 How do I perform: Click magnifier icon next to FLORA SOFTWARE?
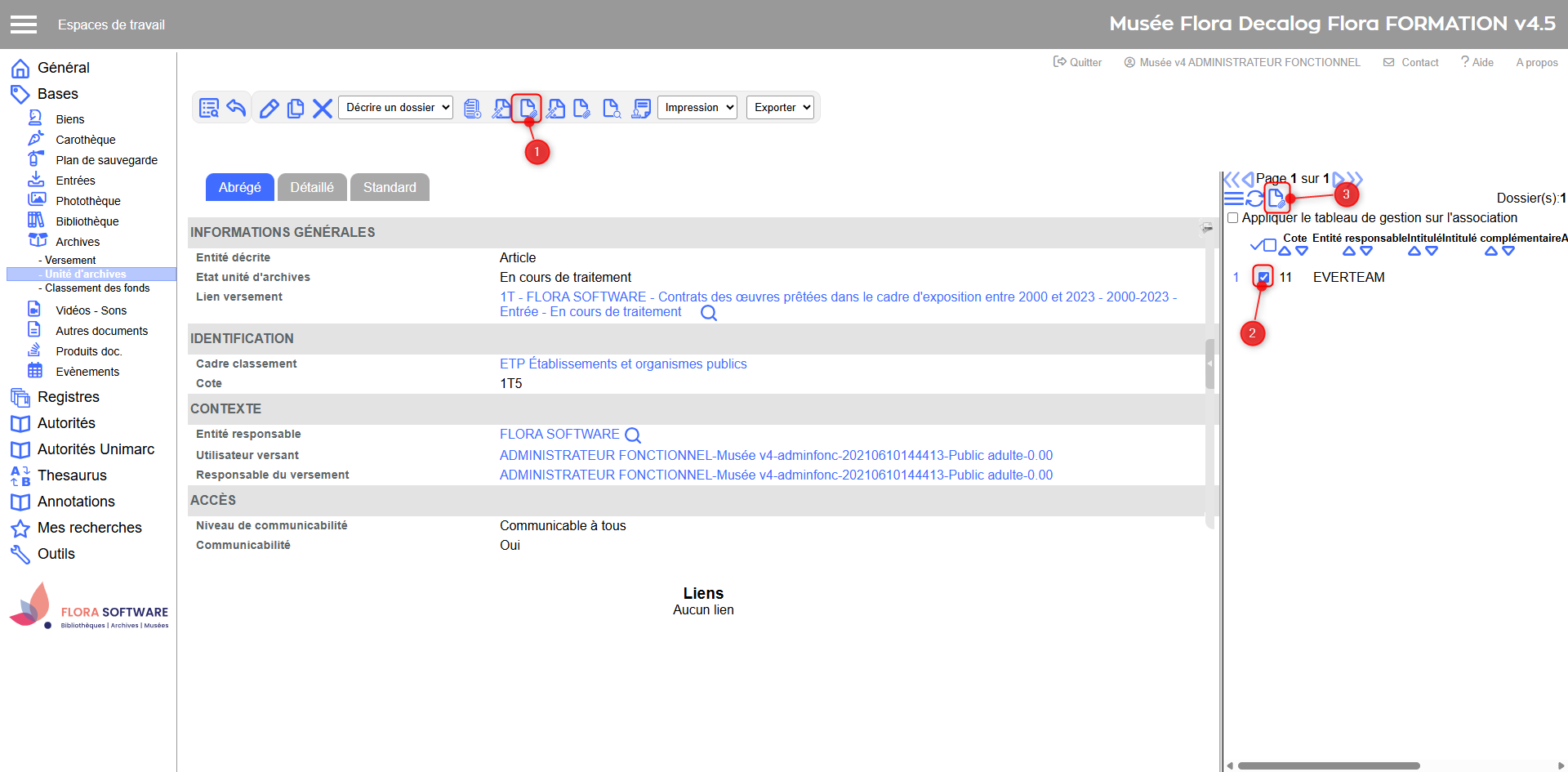click(633, 435)
